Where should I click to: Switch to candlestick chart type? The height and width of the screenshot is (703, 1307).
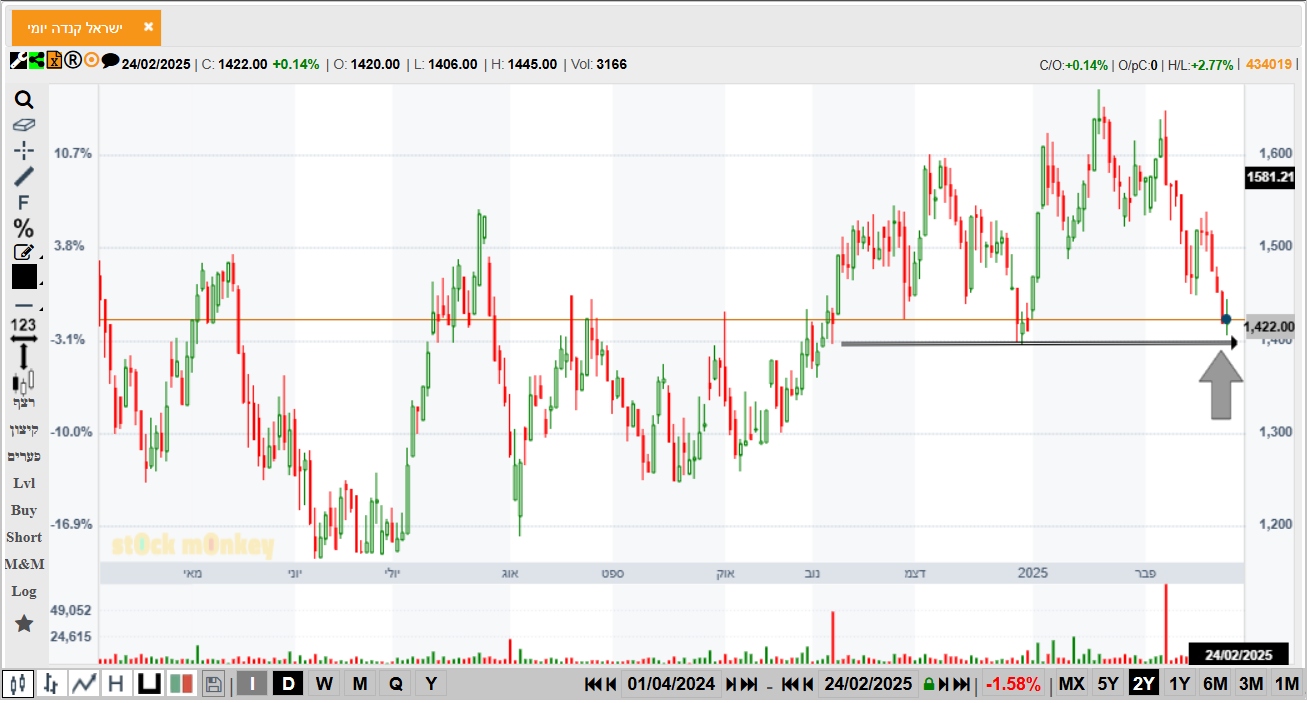coord(17,684)
